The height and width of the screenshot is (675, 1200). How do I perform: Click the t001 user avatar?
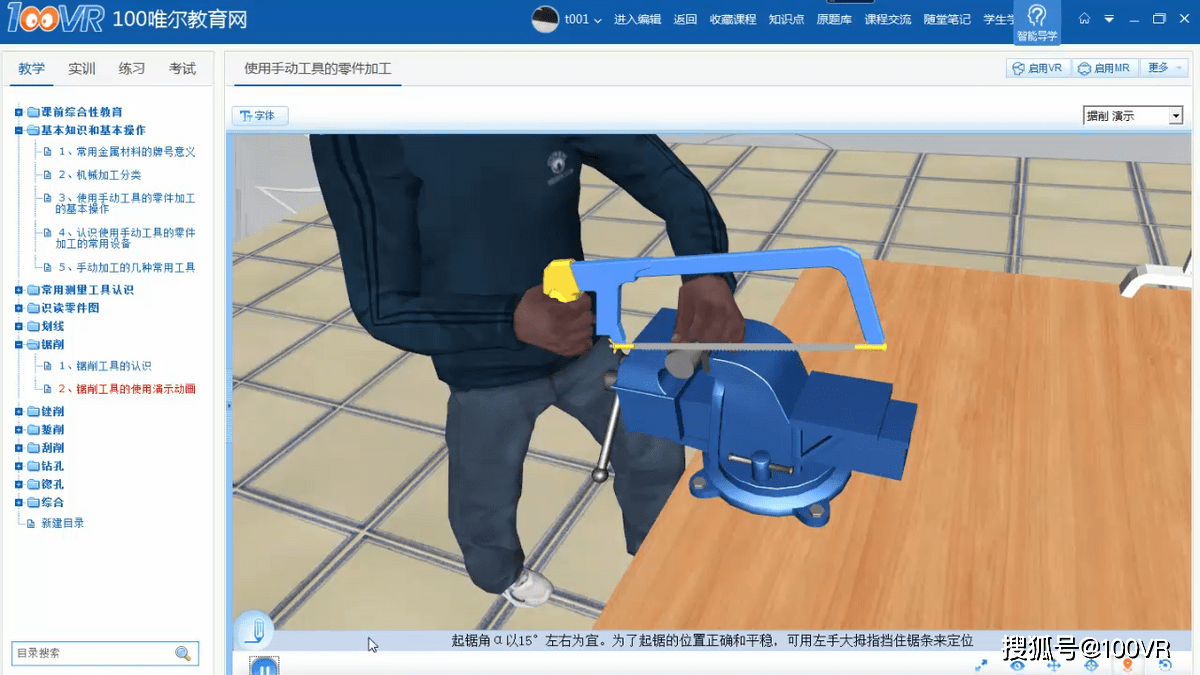click(x=545, y=19)
